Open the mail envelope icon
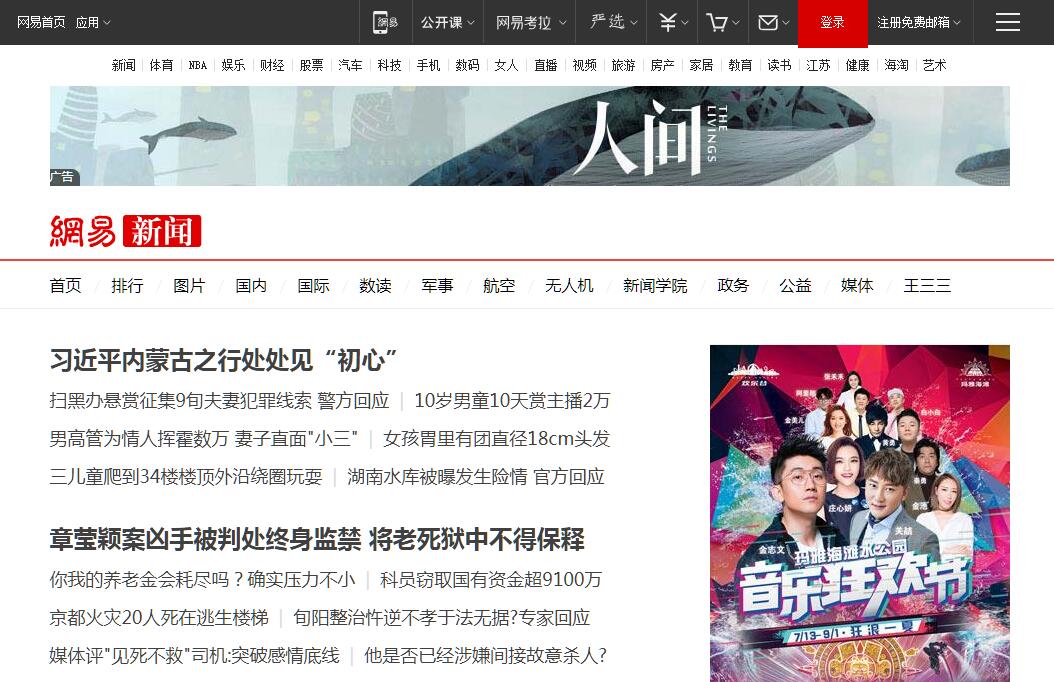Viewport: 1054px width, 682px height. pyautogui.click(x=768, y=23)
